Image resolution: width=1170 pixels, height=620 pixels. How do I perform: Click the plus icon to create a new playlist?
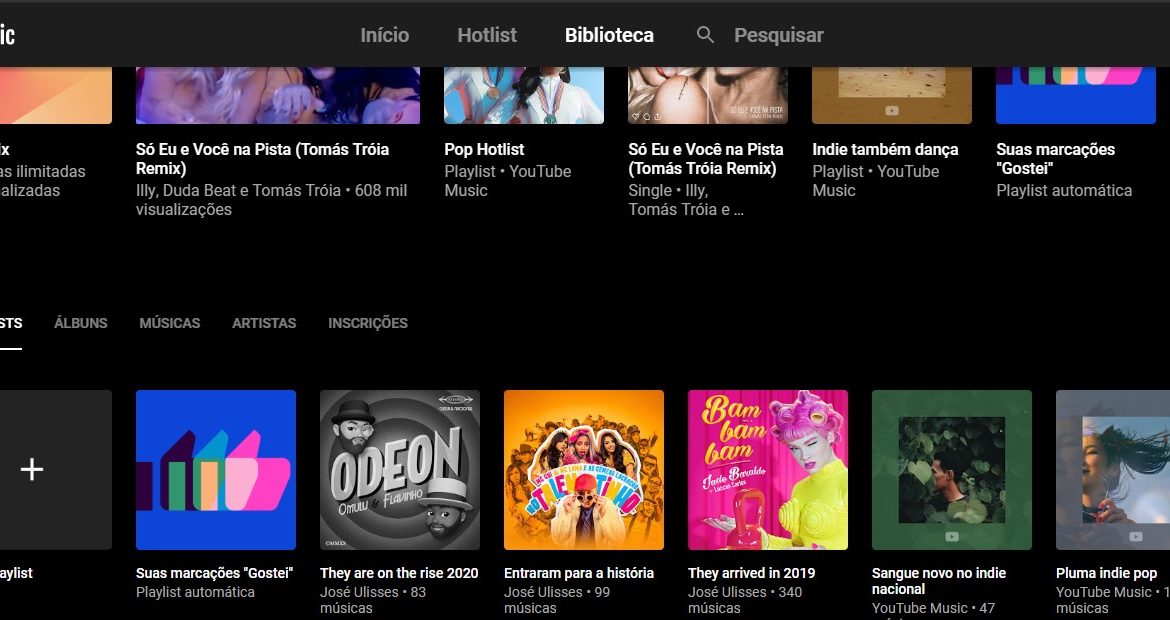31,469
